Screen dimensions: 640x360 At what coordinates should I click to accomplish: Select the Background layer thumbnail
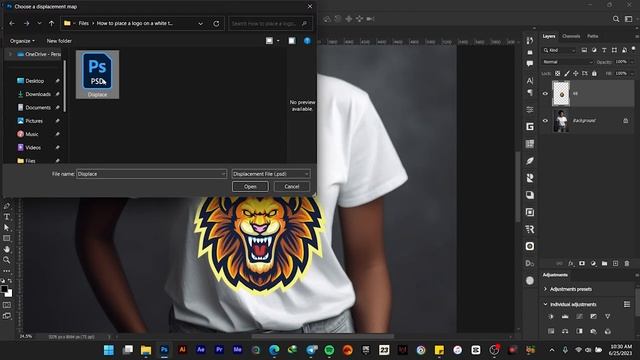[561, 121]
